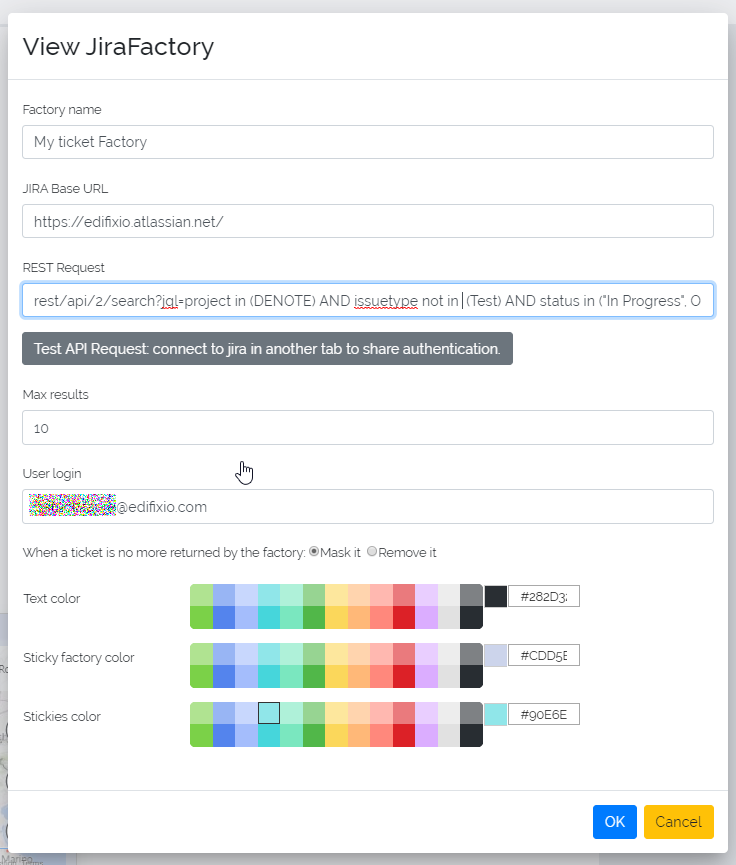Viewport: 736px width, 865px height.
Task: Click the Sticky factory color hex field
Action: point(543,655)
